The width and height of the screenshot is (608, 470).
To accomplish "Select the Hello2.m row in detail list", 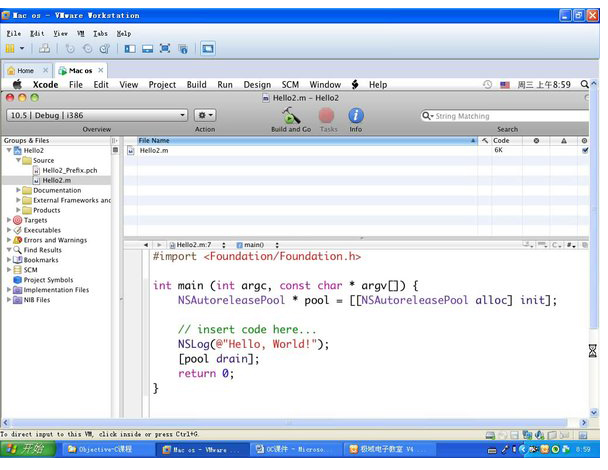I will click(x=356, y=150).
